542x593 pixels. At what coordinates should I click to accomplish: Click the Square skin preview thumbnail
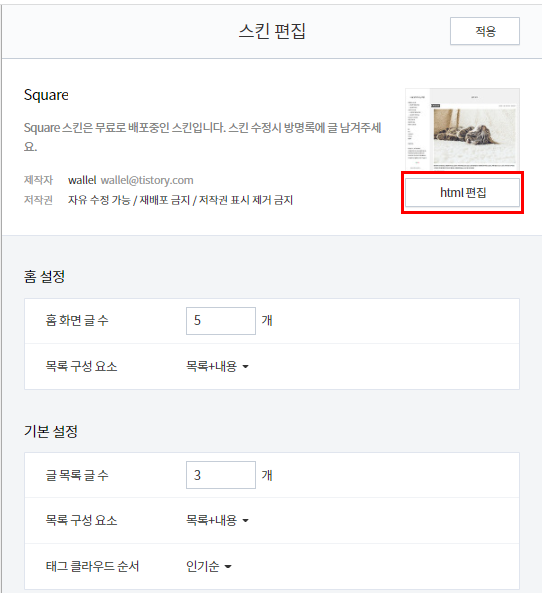point(462,129)
